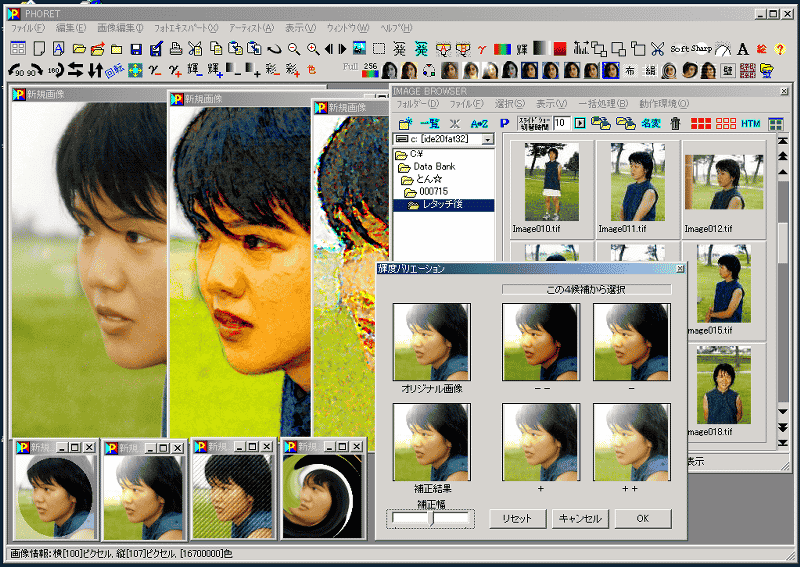Select the Data Bank folder in tree
The width and height of the screenshot is (800, 567).
tap(427, 166)
